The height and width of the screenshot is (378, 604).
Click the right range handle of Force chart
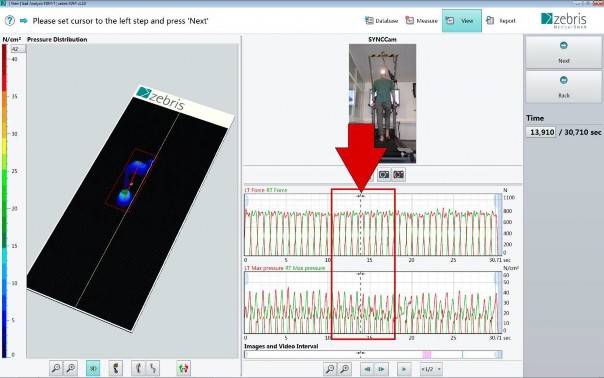coord(498,200)
